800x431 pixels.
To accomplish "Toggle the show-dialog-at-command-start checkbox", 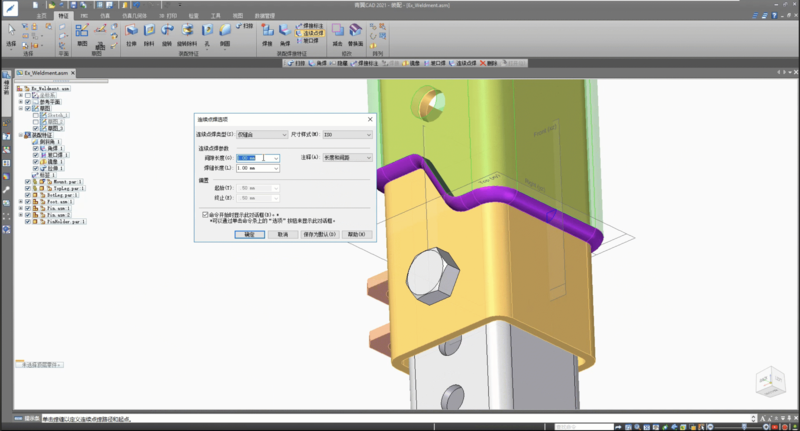I will 205,214.
